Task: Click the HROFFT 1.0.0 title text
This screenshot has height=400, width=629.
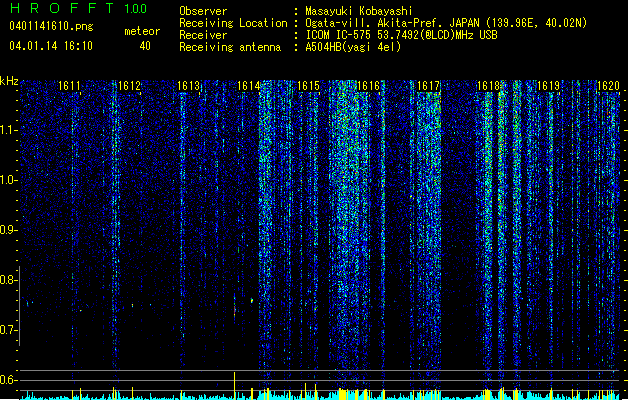Action: (x=78, y=8)
